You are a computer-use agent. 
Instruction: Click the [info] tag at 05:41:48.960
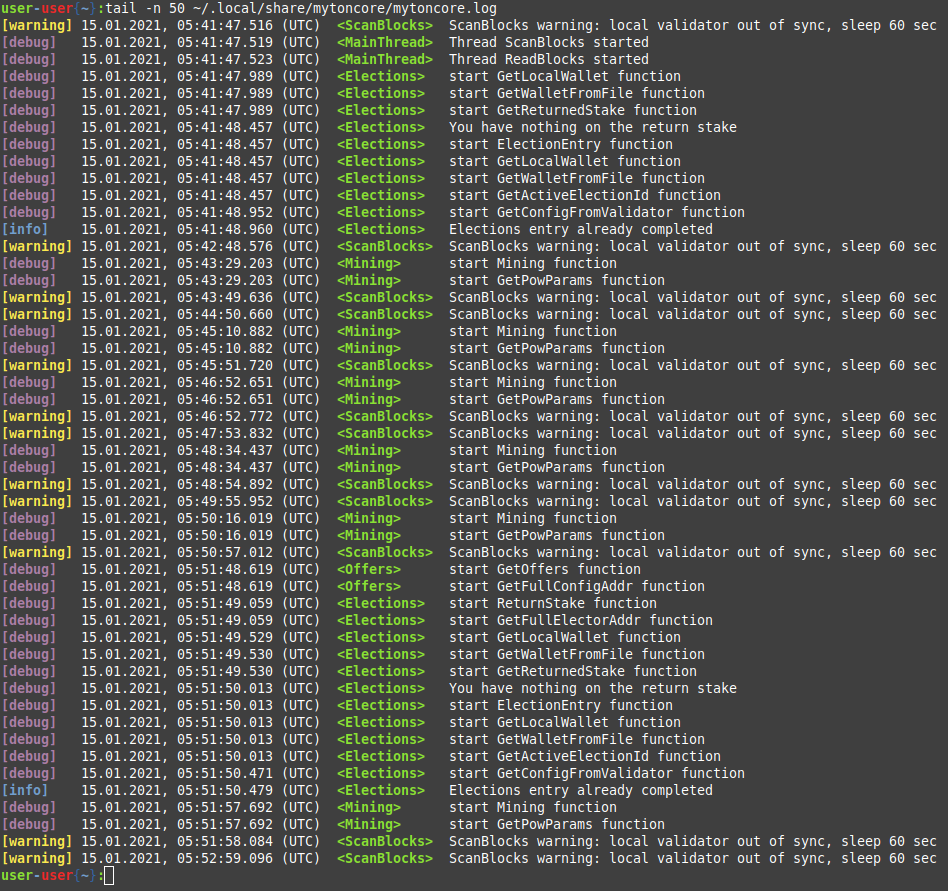[x=24, y=229]
